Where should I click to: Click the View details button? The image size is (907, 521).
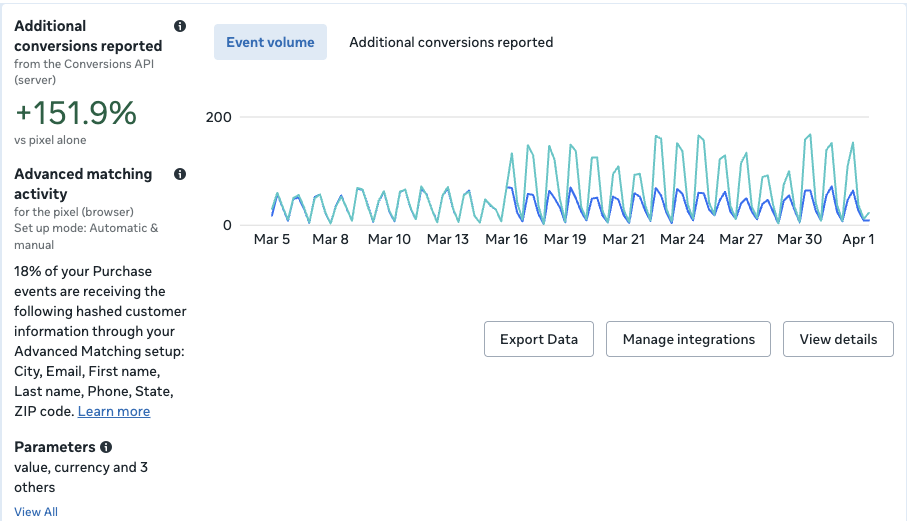pos(838,339)
